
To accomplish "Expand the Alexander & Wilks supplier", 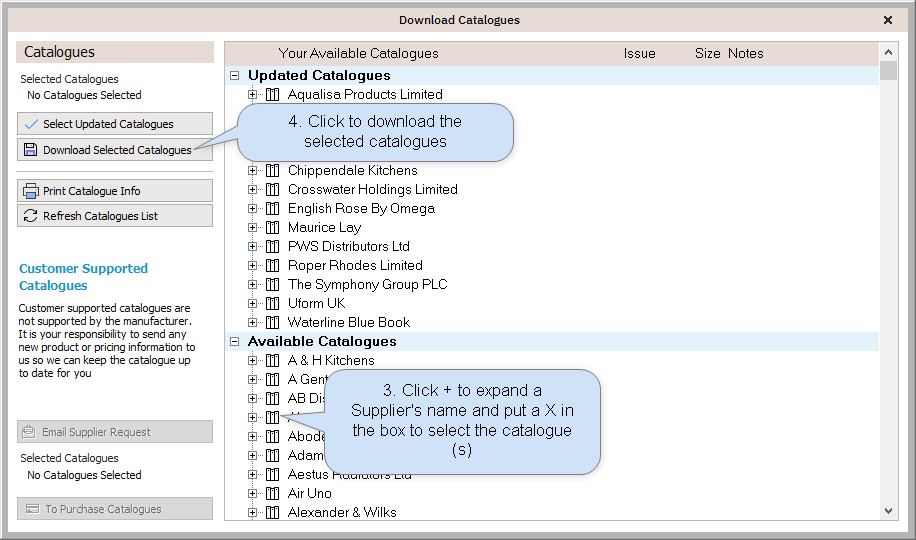I will pyautogui.click(x=252, y=513).
